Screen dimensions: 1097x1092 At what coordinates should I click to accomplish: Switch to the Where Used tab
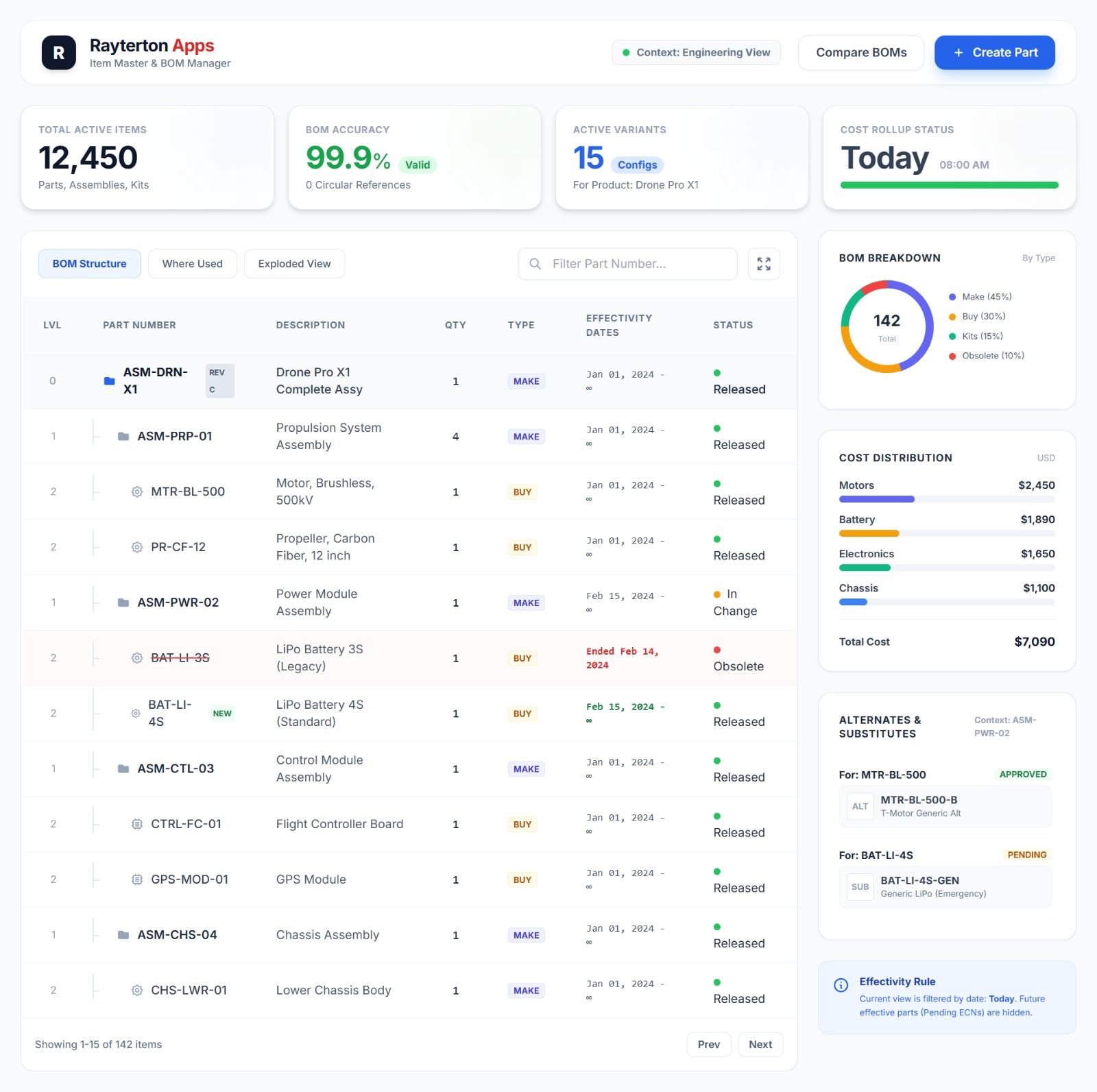[192, 264]
